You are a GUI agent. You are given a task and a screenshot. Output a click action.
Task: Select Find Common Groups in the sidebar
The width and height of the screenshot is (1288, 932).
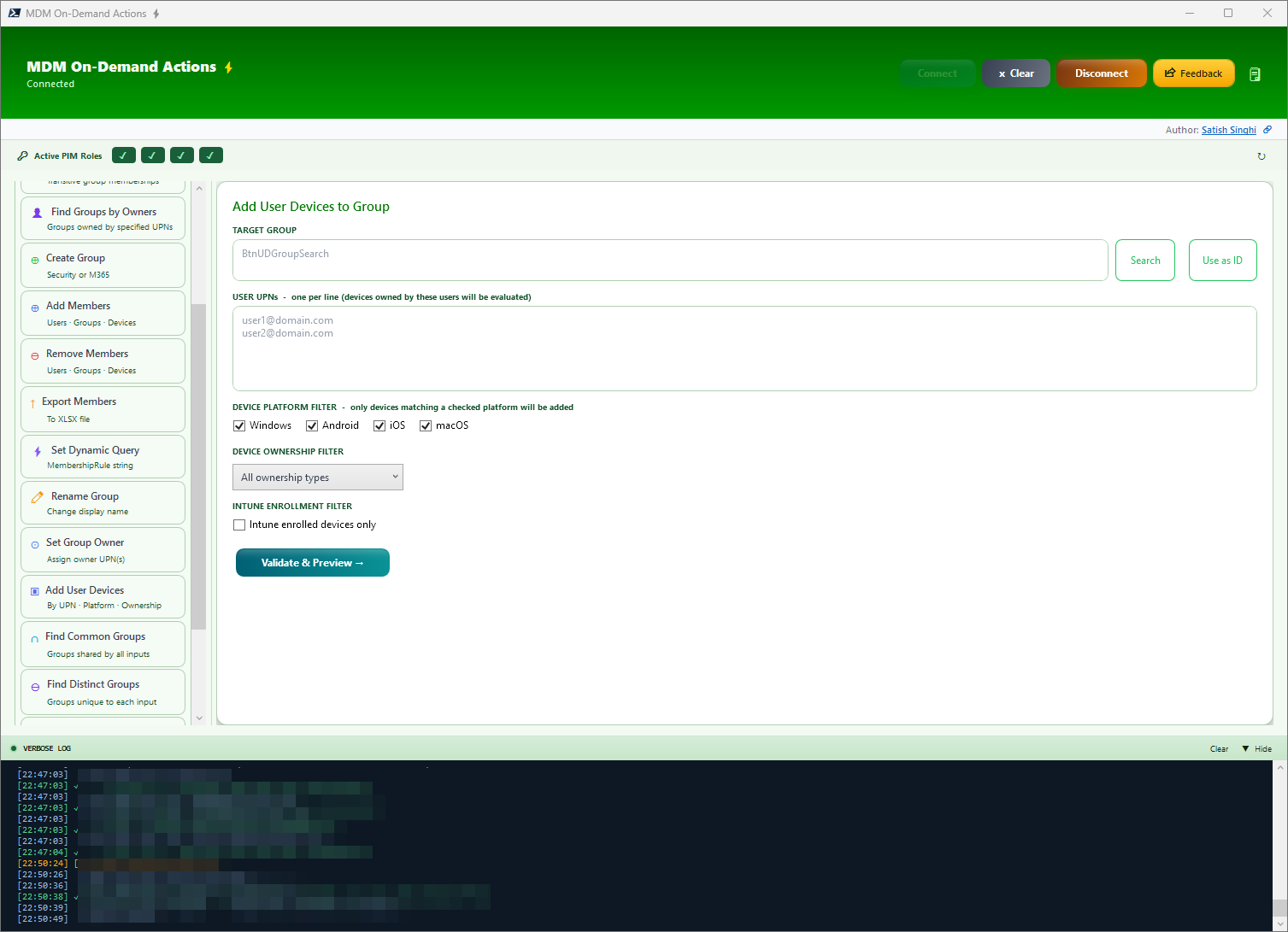tap(103, 643)
